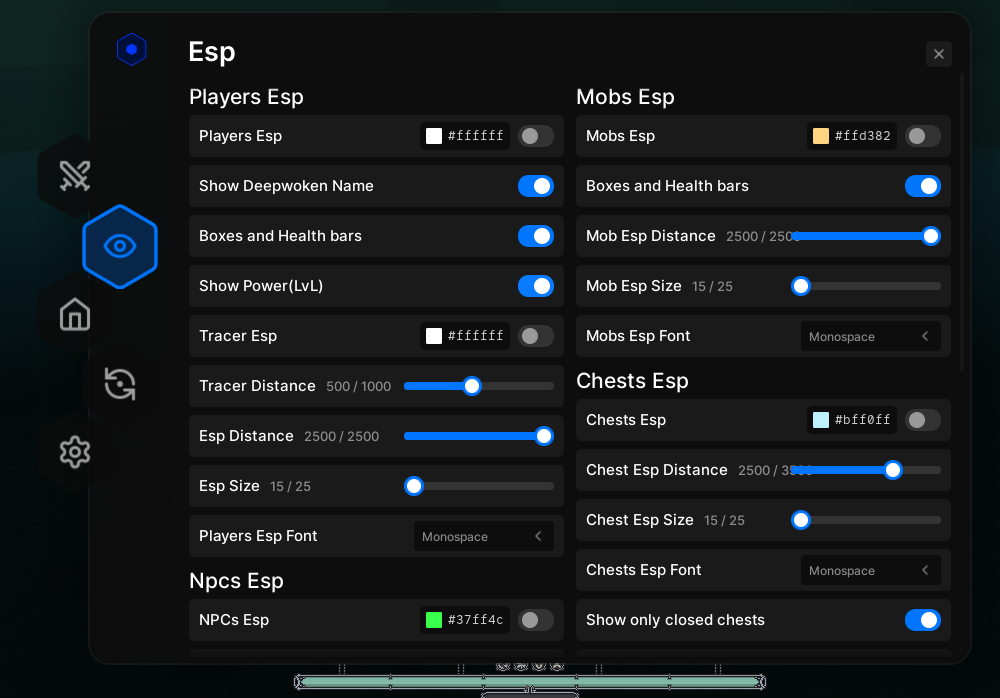Open the settings gear sidebar tab
Viewport: 1000px width, 698px height.
click(75, 452)
